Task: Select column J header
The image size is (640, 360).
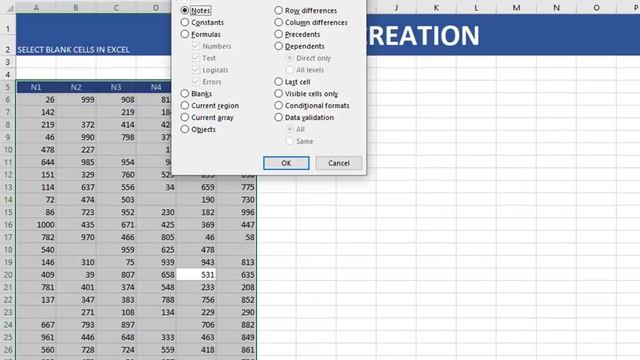Action: [x=396, y=8]
